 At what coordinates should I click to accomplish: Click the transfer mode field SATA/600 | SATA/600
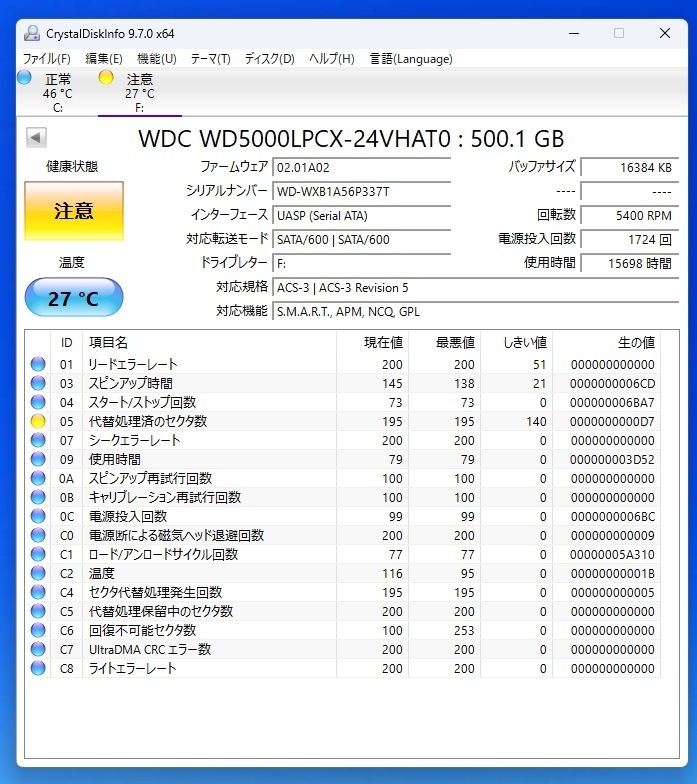(x=362, y=240)
